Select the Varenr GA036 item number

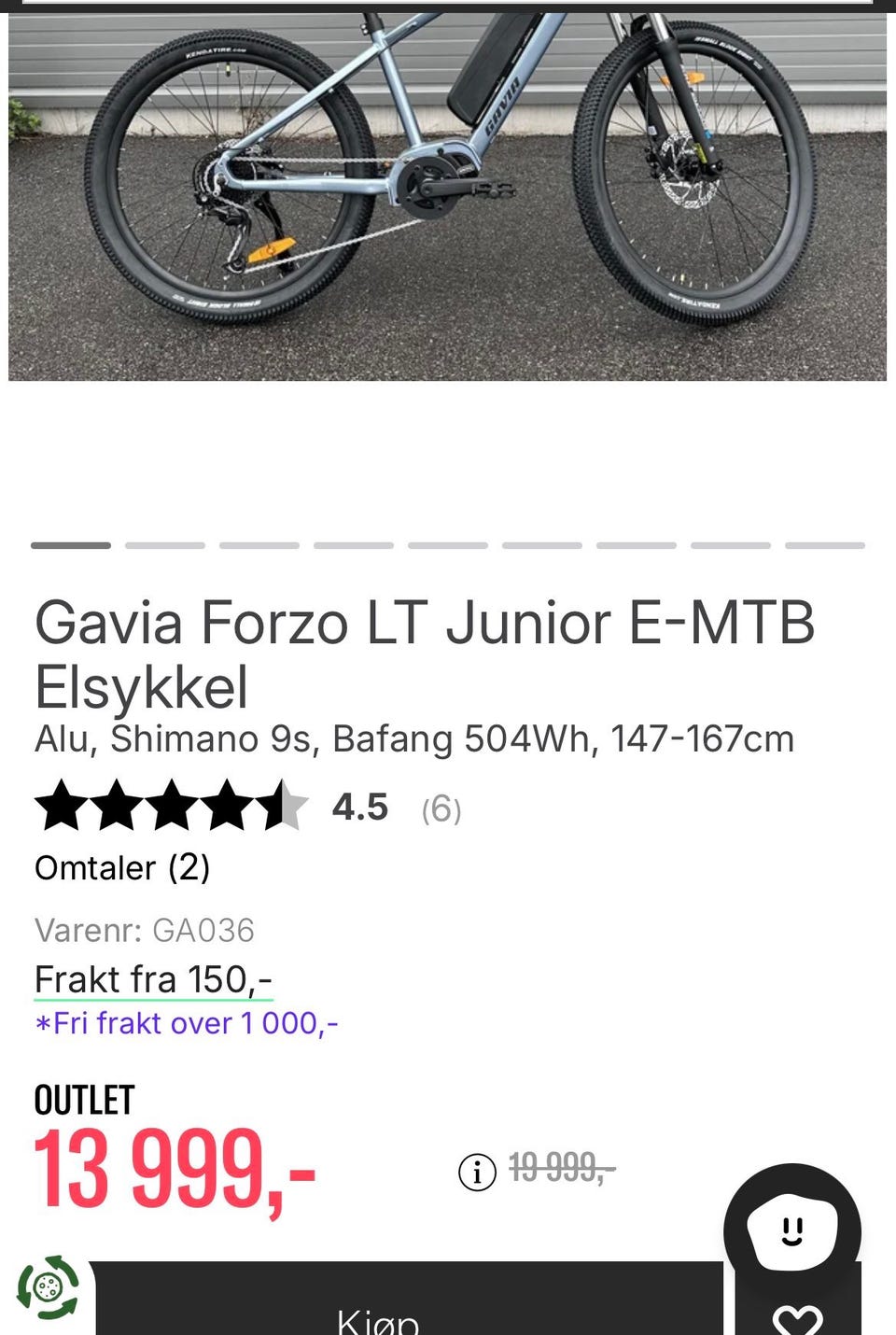click(x=145, y=931)
